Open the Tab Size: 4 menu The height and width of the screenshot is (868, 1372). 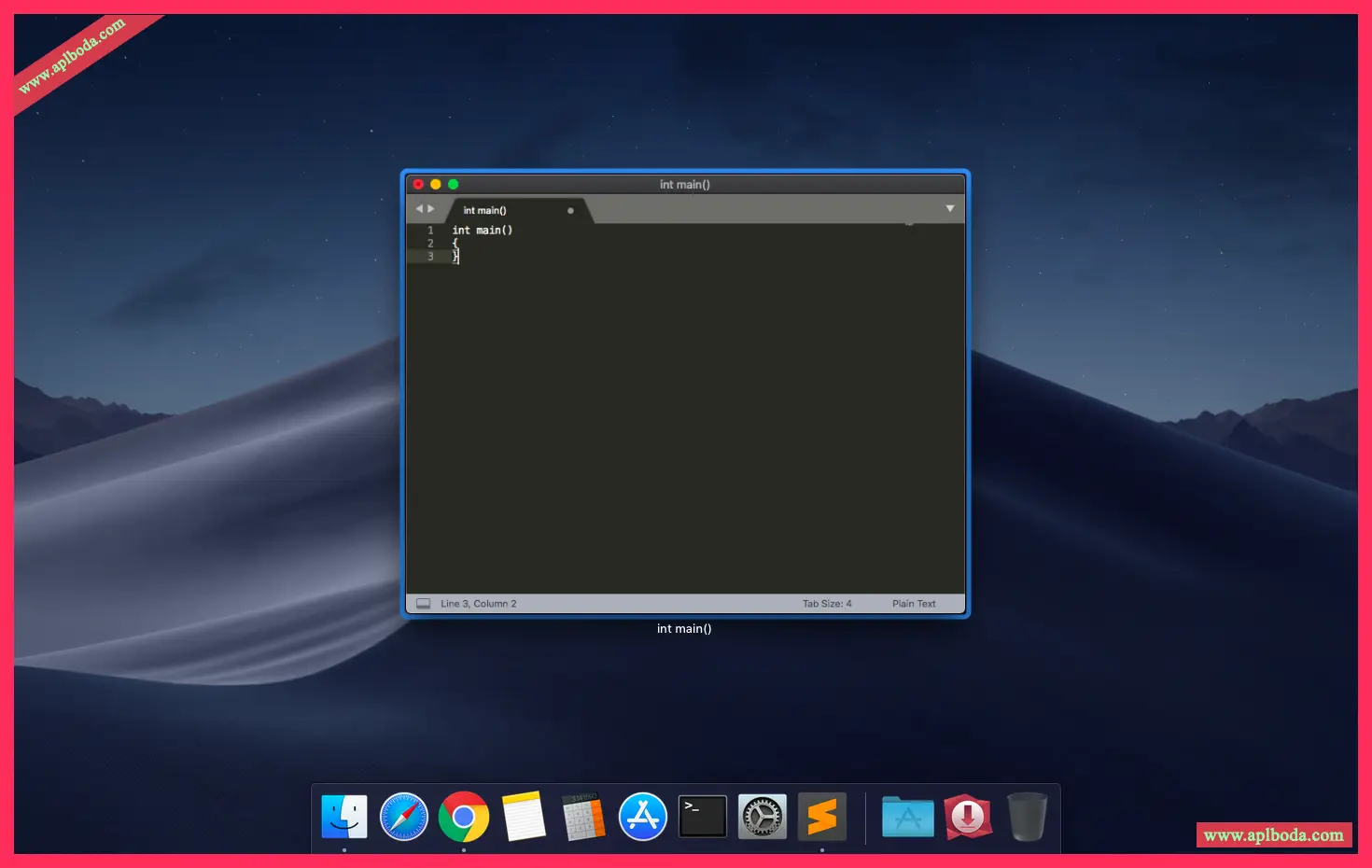(827, 604)
